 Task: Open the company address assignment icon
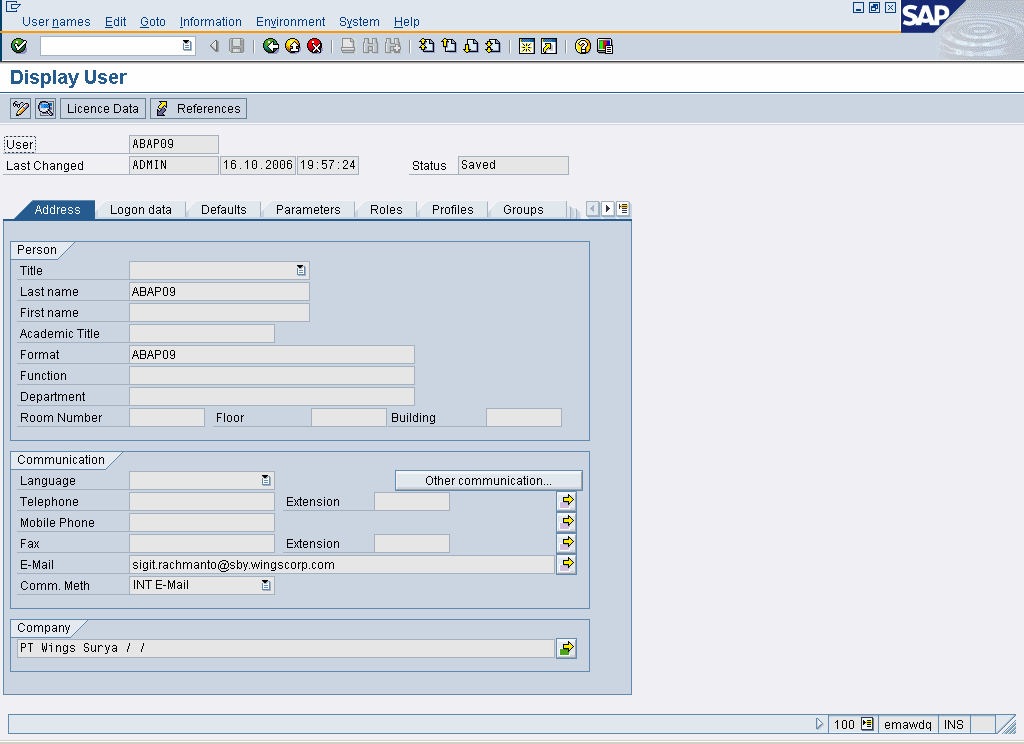pyautogui.click(x=567, y=649)
